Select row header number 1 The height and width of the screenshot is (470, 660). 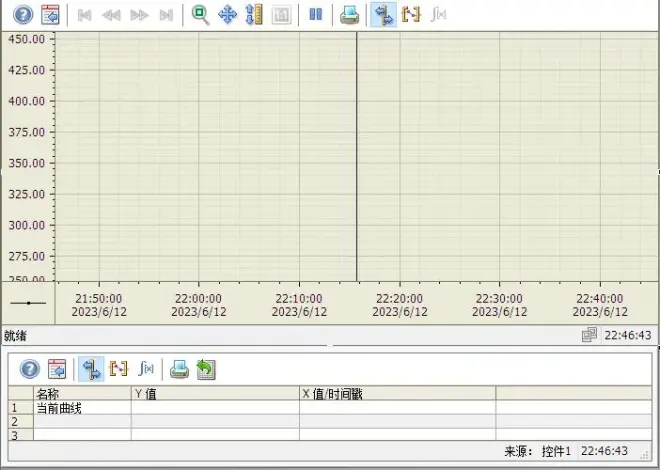(21, 408)
